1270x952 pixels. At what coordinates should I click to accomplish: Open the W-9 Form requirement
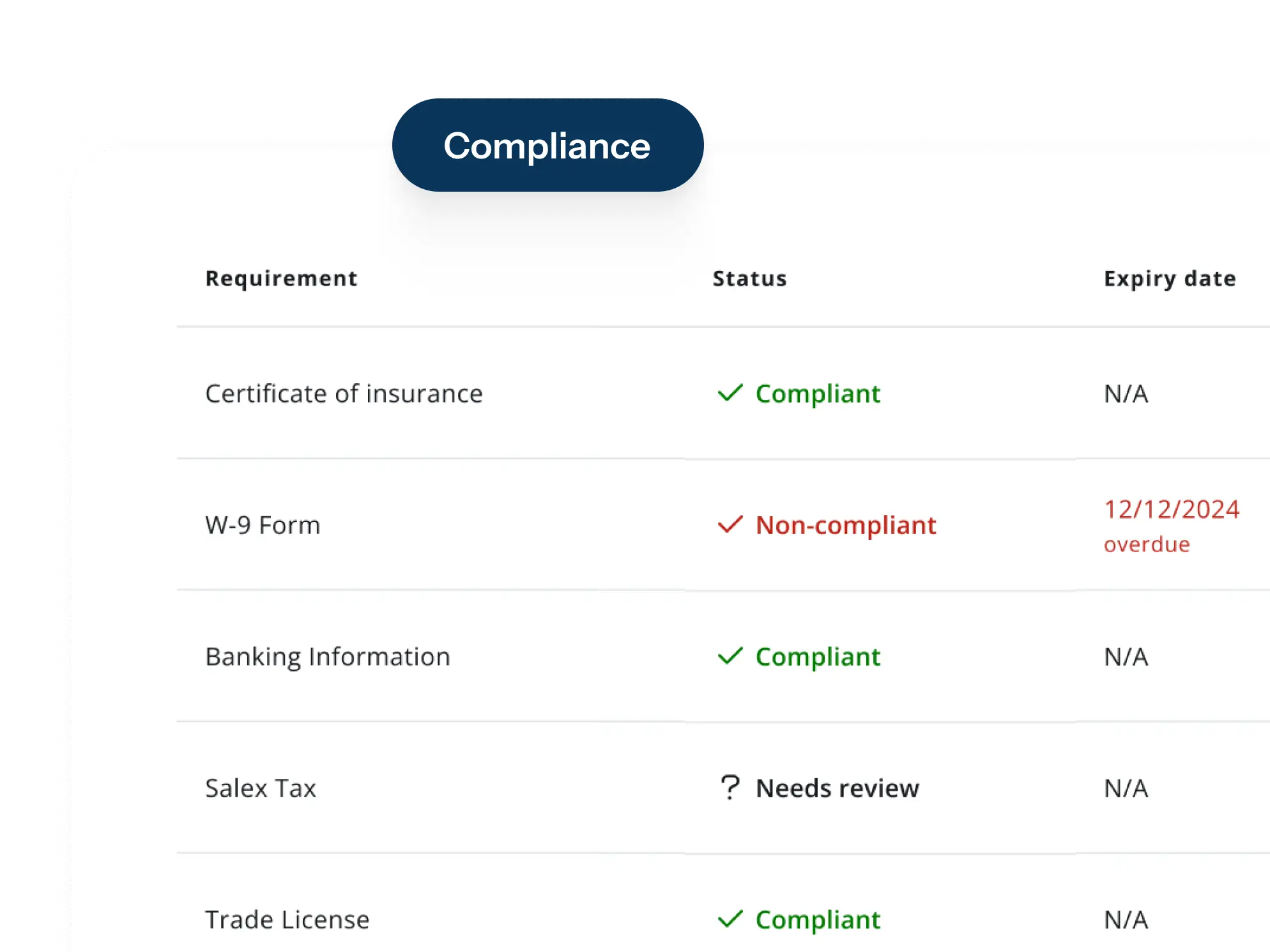tap(263, 525)
